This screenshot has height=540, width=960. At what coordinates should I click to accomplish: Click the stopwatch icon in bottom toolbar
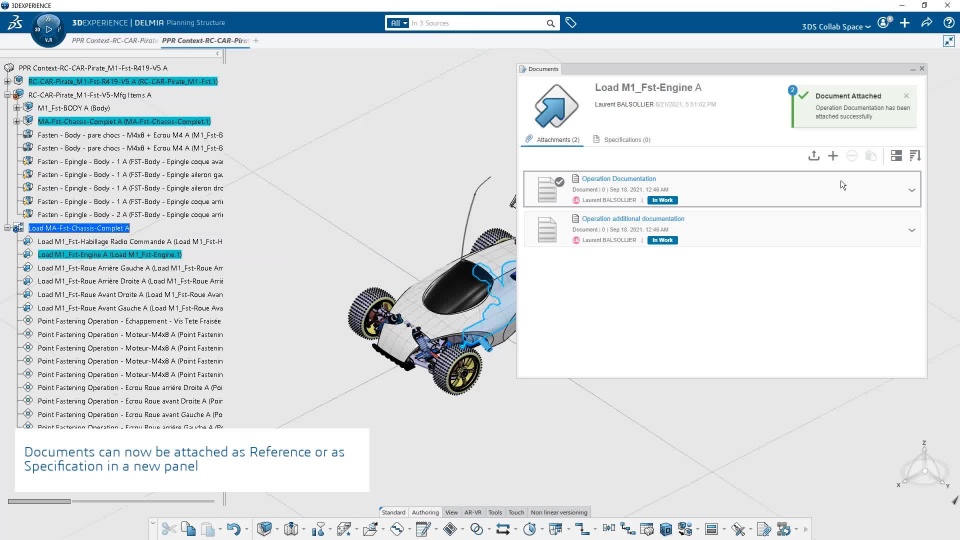[529, 529]
